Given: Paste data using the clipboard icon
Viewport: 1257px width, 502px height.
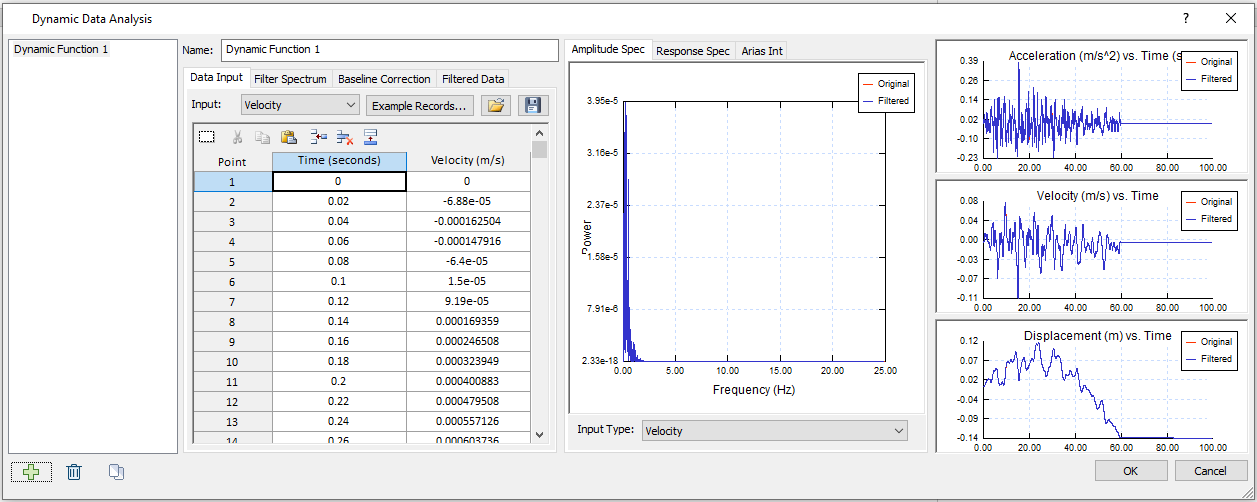Looking at the screenshot, I should coord(288,138).
